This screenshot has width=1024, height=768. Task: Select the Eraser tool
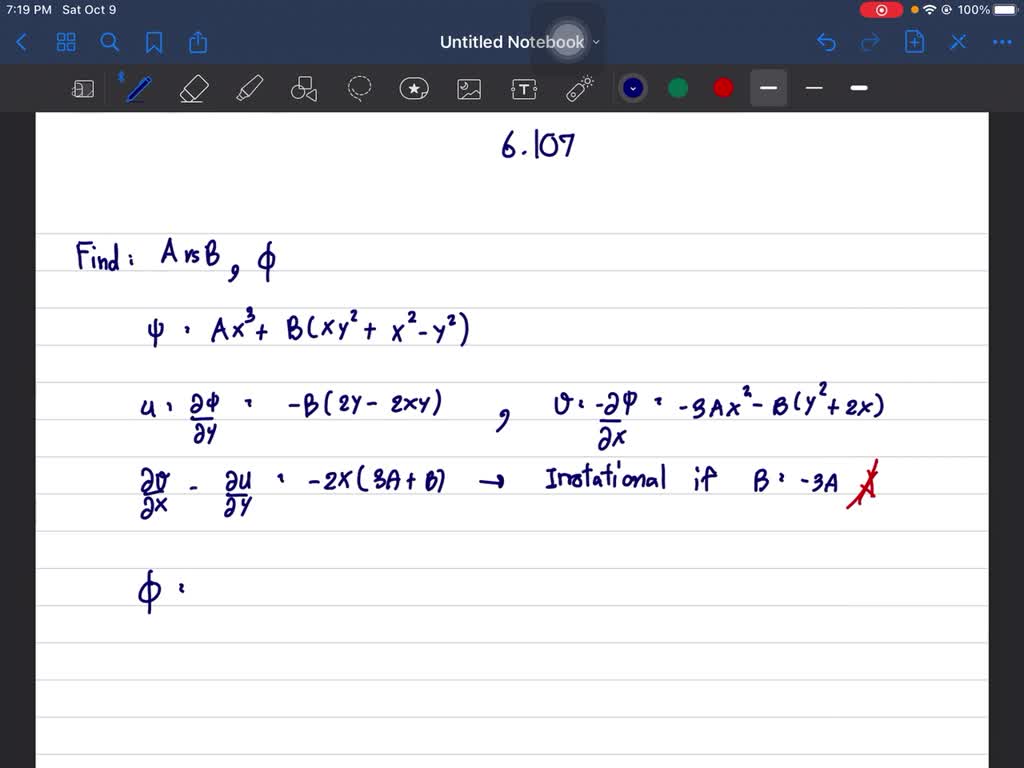coord(193,88)
